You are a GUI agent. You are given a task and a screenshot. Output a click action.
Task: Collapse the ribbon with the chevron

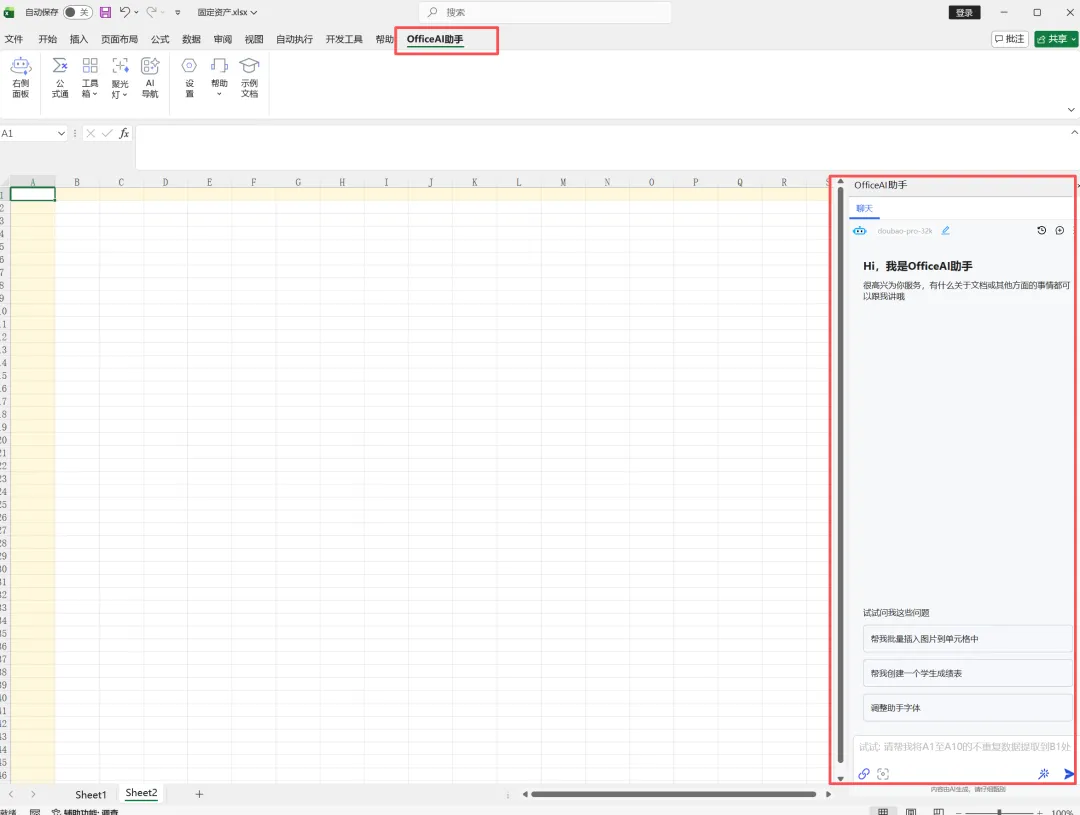click(1071, 110)
